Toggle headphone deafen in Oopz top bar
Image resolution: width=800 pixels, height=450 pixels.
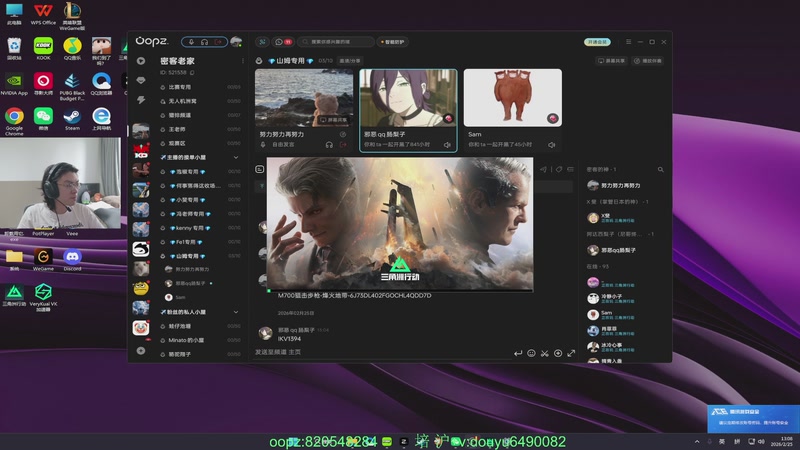point(205,42)
